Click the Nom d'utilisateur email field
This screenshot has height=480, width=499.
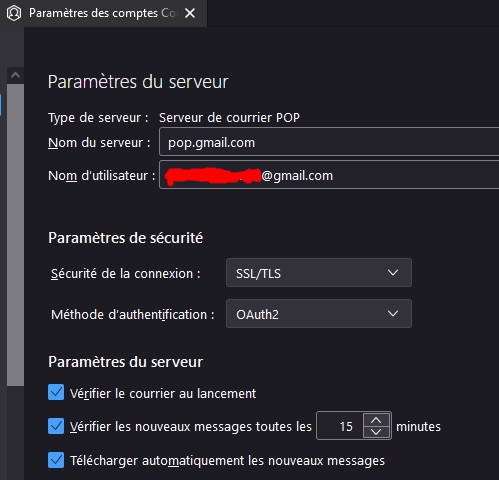click(x=329, y=175)
